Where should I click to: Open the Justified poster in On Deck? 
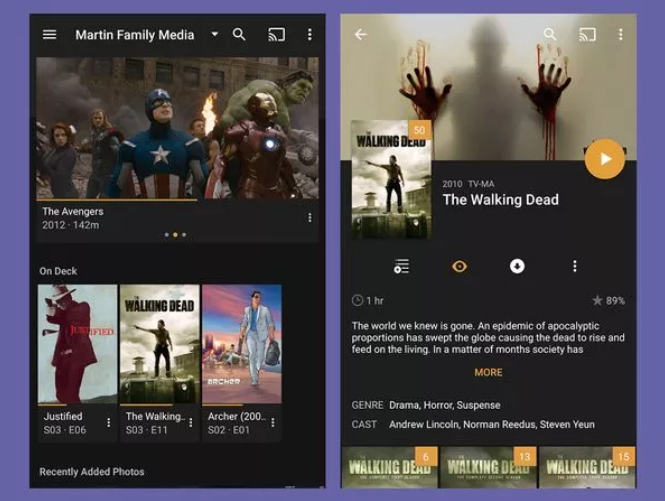(x=78, y=344)
